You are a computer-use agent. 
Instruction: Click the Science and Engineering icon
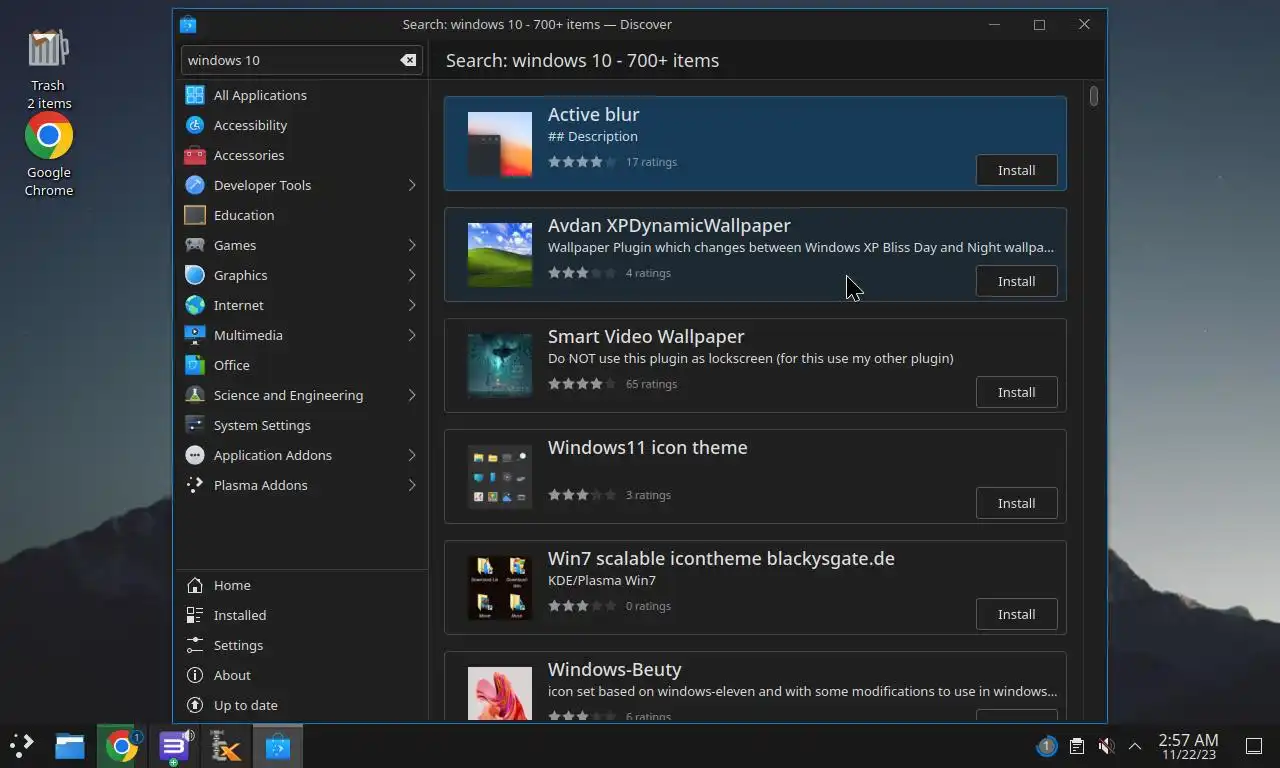195,395
